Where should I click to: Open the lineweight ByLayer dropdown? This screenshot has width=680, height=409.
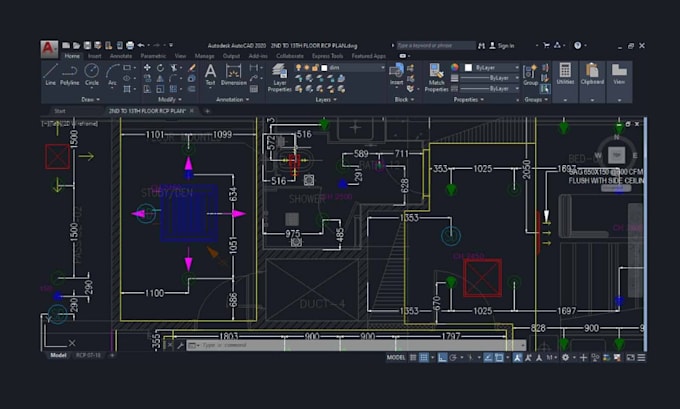coord(490,78)
